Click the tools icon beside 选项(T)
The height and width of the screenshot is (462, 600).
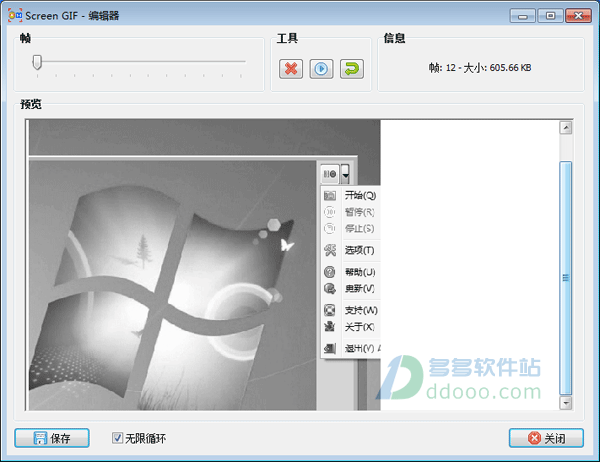click(x=330, y=250)
